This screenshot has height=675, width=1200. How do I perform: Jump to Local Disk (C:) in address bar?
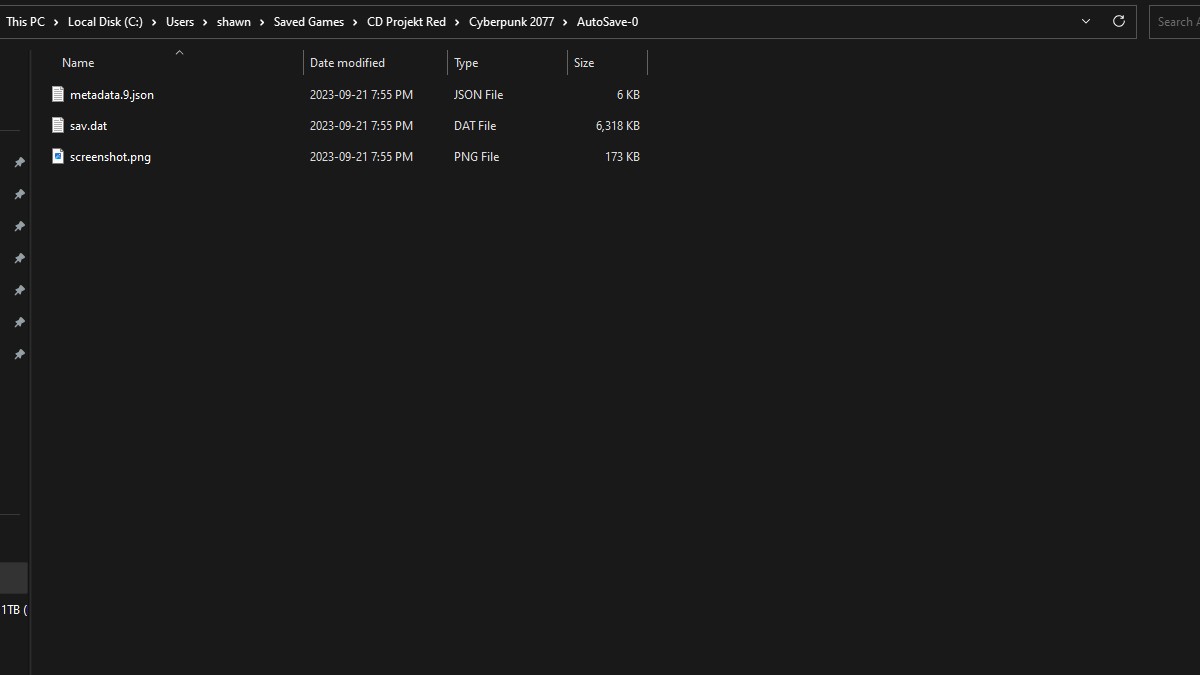click(x=105, y=22)
